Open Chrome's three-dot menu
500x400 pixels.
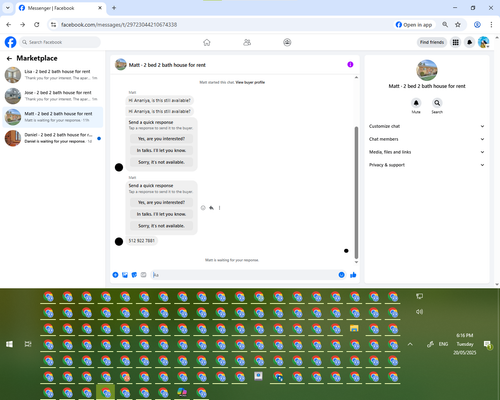tap(491, 25)
